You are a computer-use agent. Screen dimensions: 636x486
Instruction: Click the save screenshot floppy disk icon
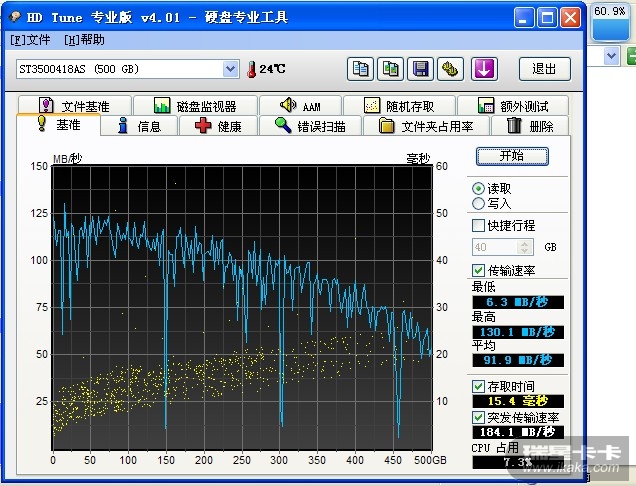[x=421, y=69]
